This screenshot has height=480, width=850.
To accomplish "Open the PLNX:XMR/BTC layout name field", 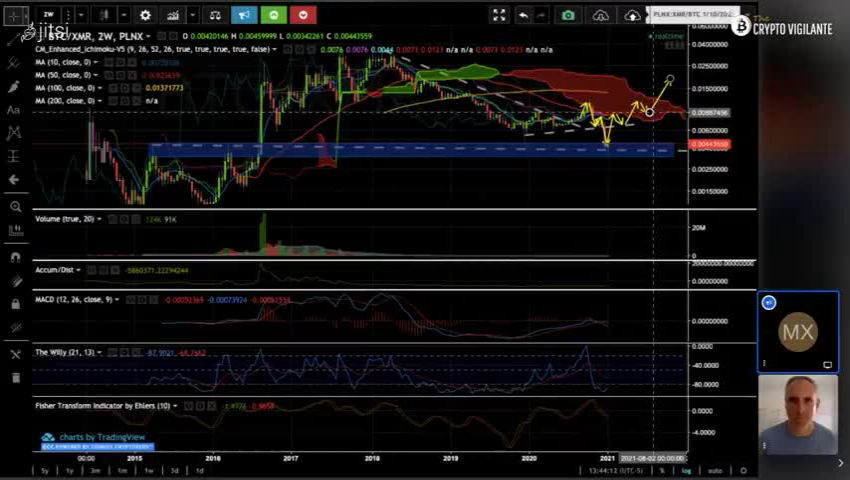I will point(692,14).
